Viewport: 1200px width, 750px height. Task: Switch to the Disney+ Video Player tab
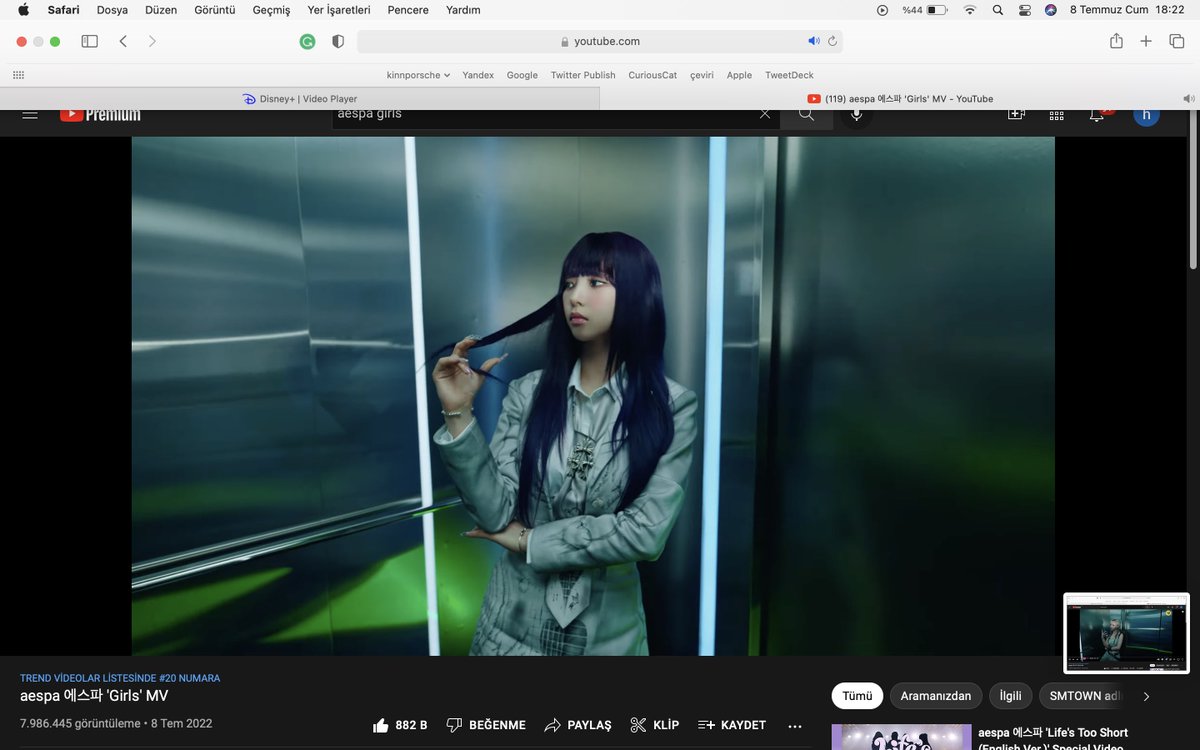pos(300,98)
